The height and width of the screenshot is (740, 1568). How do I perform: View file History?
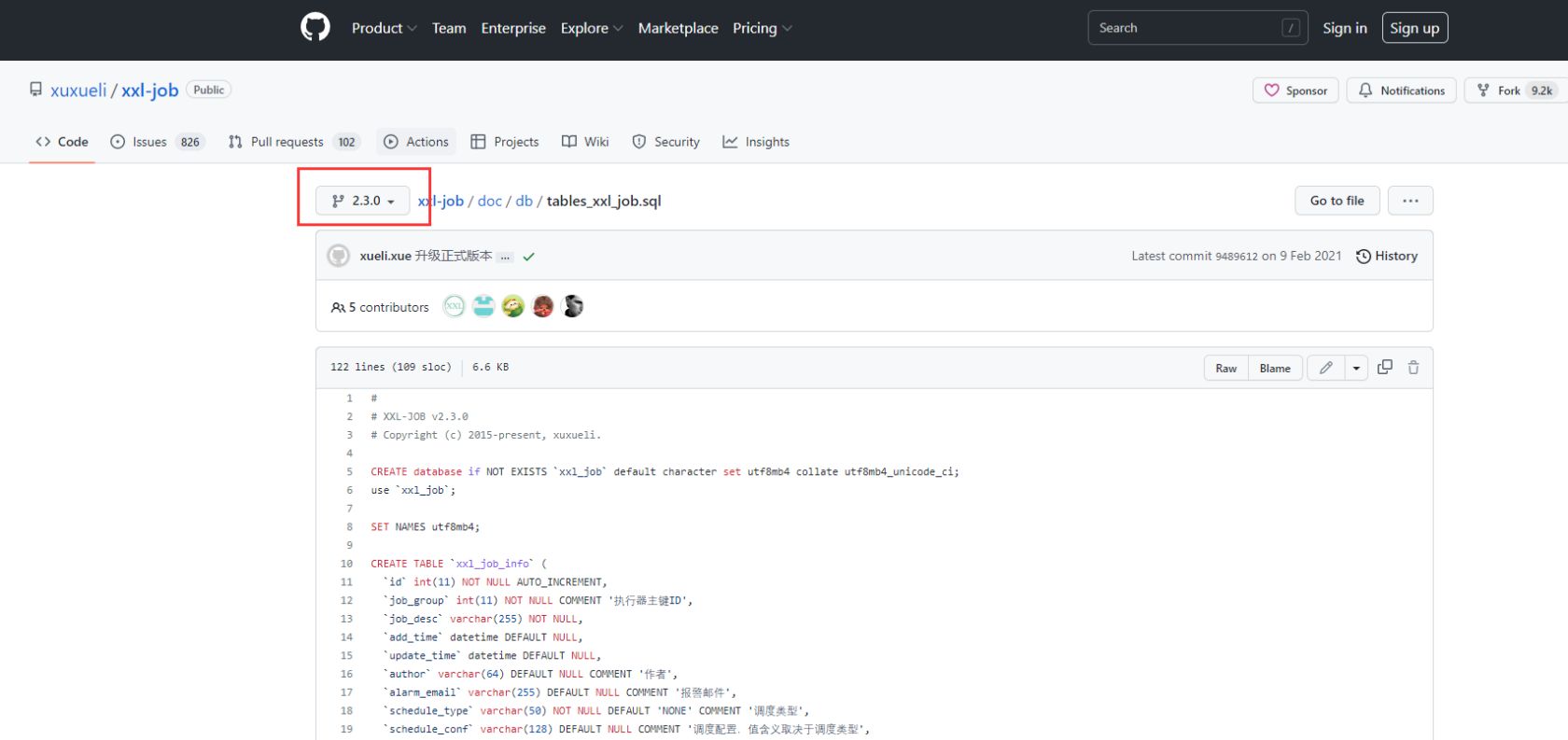[x=1387, y=256]
